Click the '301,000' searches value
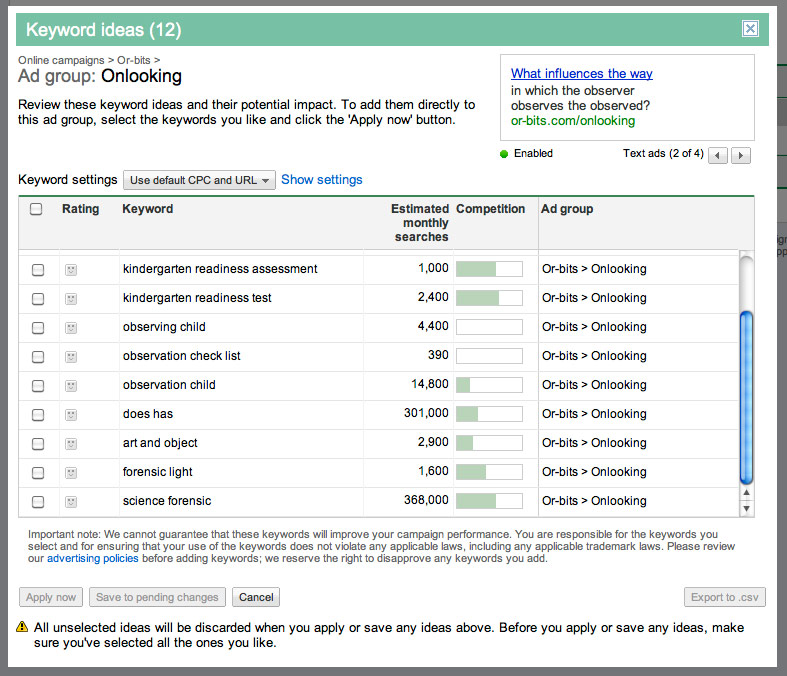Image resolution: width=787 pixels, height=676 pixels. pos(426,413)
